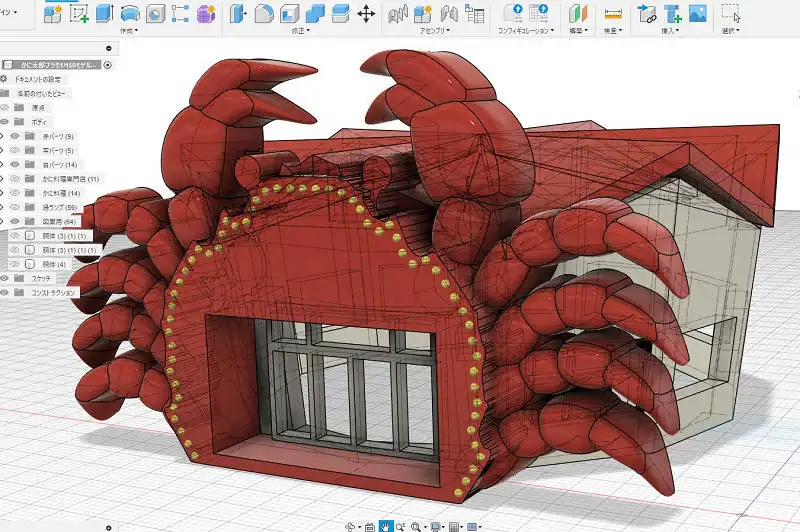The image size is (800, 532).
Task: Click the Insert Image icon
Action: (x=698, y=13)
